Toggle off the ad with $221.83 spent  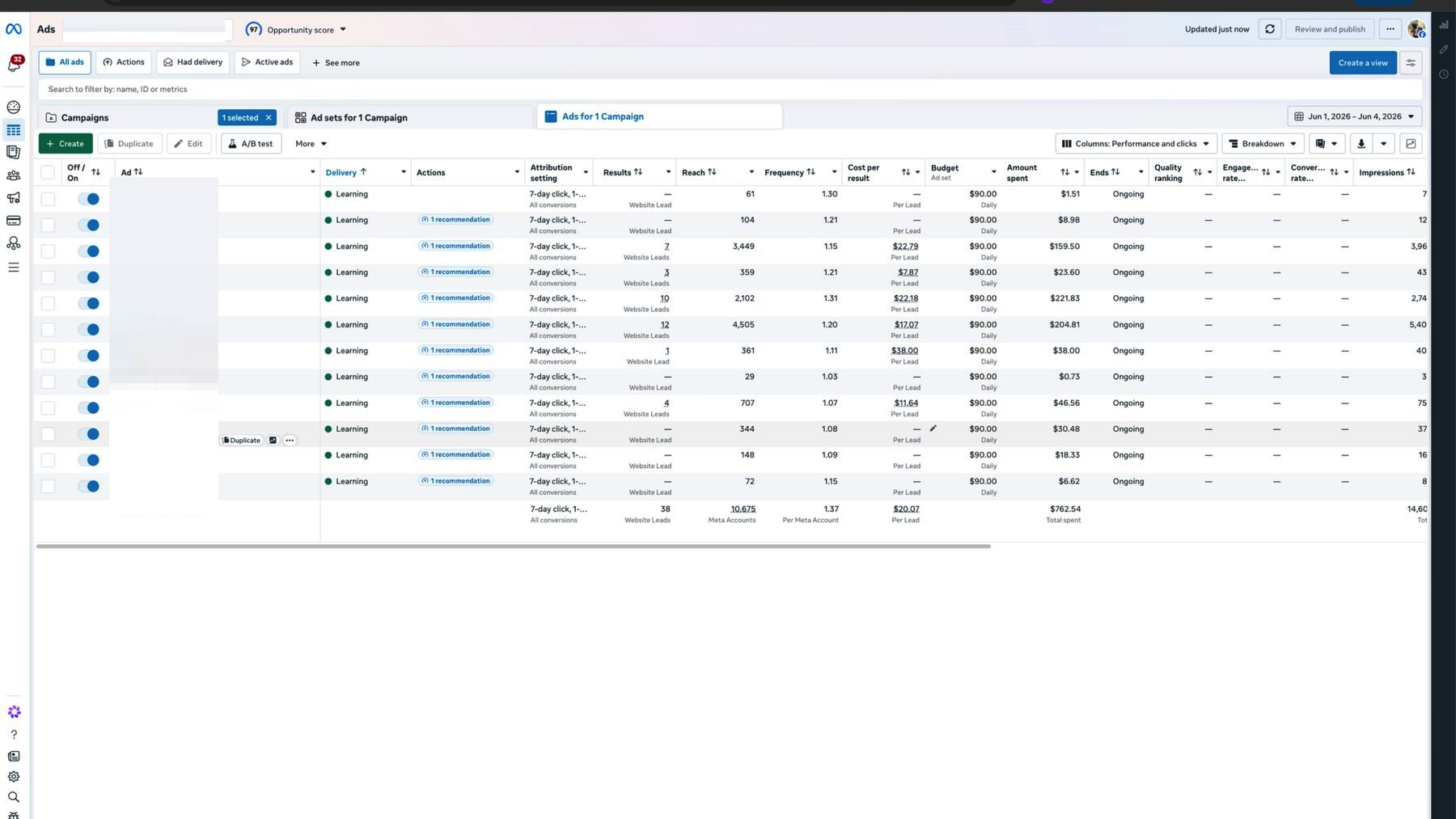coord(88,303)
